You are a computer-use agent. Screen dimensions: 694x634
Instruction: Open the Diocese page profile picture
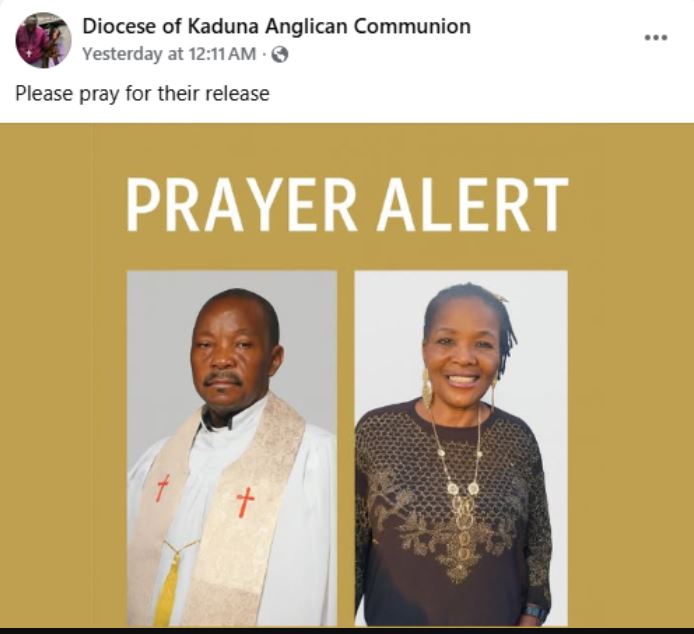(x=43, y=40)
